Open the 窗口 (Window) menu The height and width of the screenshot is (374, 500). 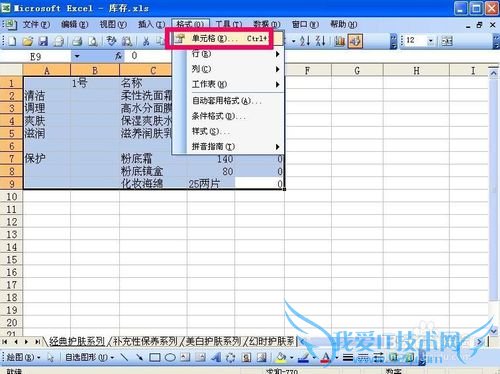(x=305, y=25)
